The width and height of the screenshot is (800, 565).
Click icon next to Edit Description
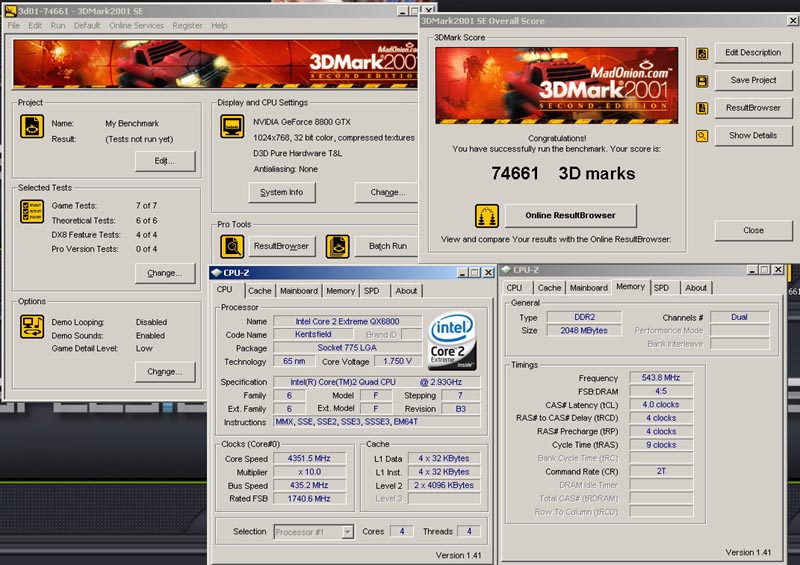(702, 53)
